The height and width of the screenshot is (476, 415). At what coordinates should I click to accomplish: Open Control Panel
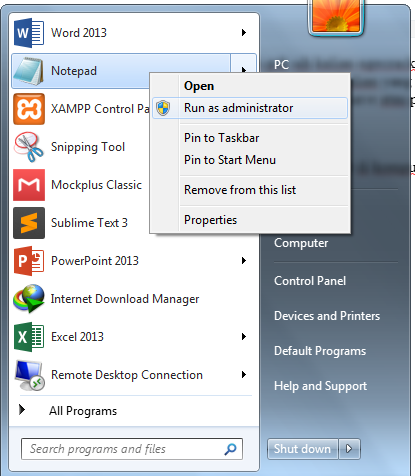coord(310,281)
